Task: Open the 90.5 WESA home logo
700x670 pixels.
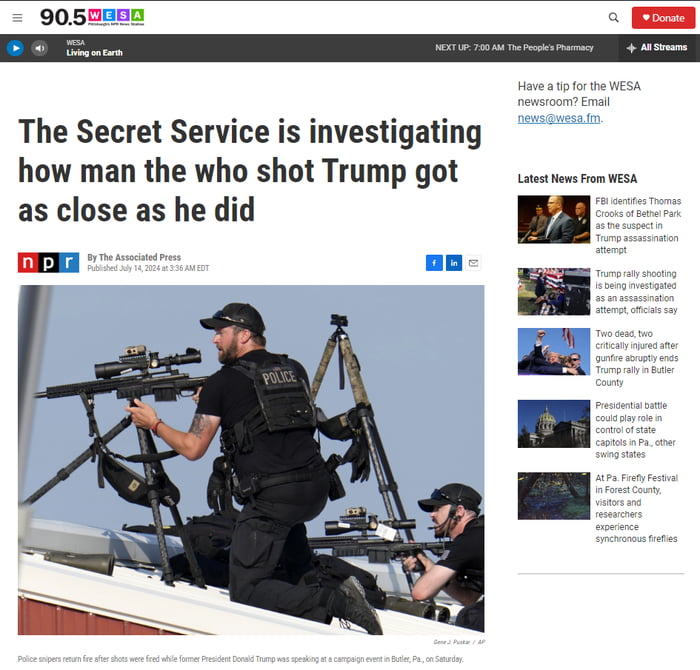Action: click(x=92, y=17)
